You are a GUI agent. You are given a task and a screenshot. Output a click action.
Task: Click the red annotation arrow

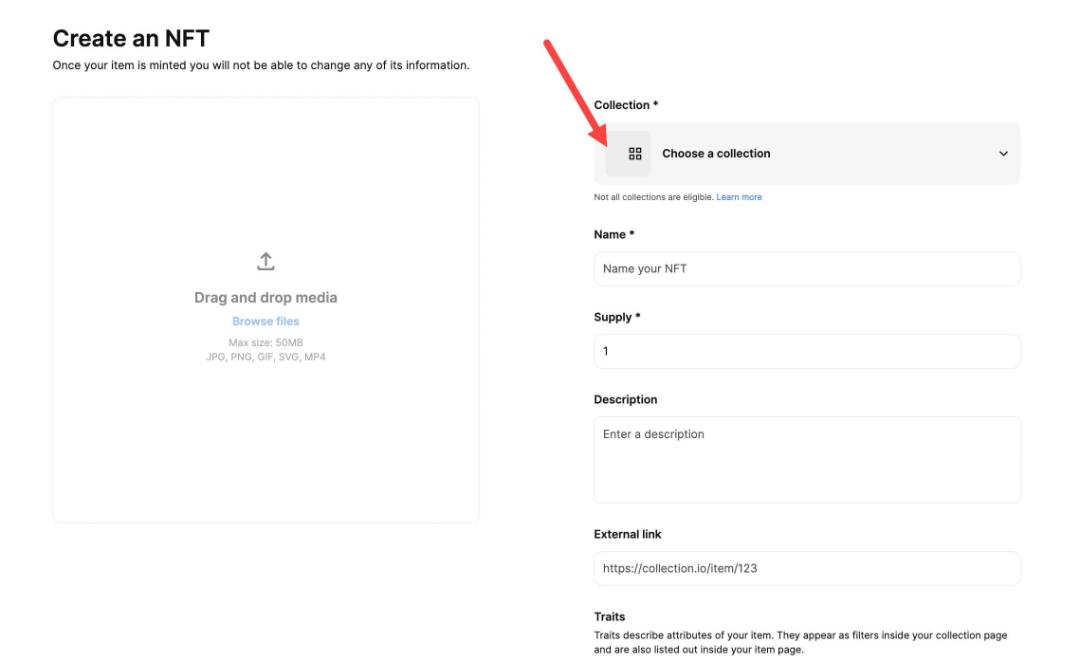tap(575, 92)
